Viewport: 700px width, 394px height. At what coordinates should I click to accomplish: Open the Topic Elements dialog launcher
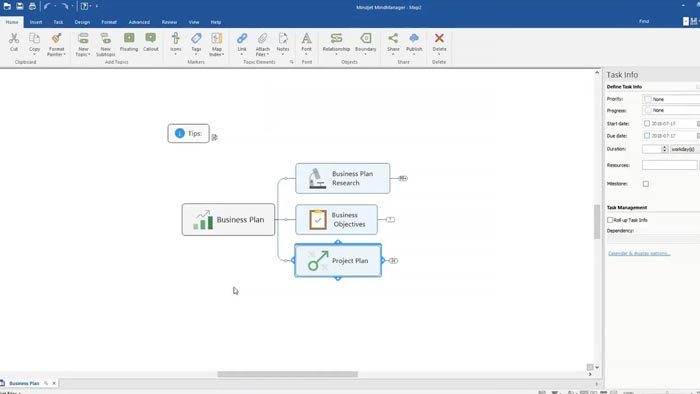click(x=292, y=62)
